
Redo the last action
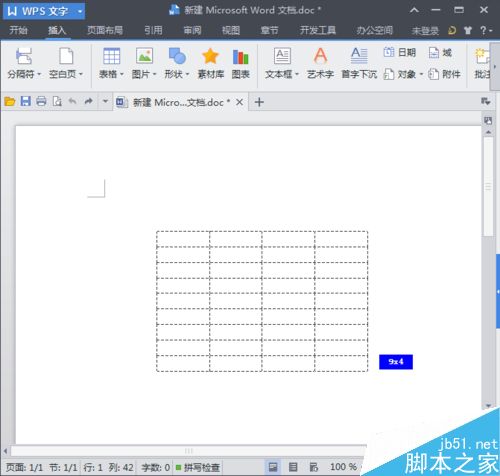pos(88,101)
